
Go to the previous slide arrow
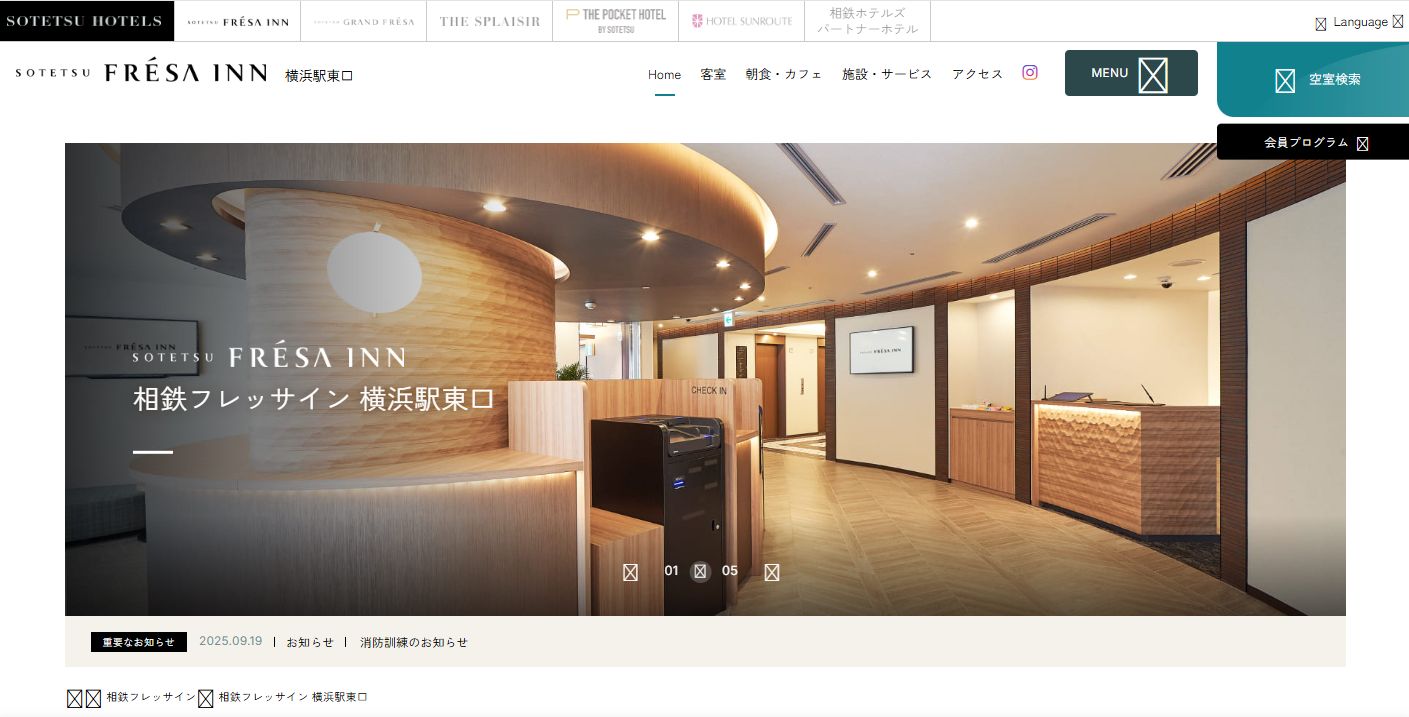[x=630, y=572]
